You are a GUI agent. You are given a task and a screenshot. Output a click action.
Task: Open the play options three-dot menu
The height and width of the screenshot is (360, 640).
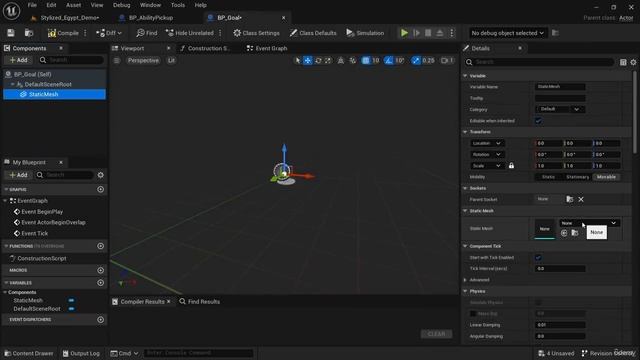451,33
